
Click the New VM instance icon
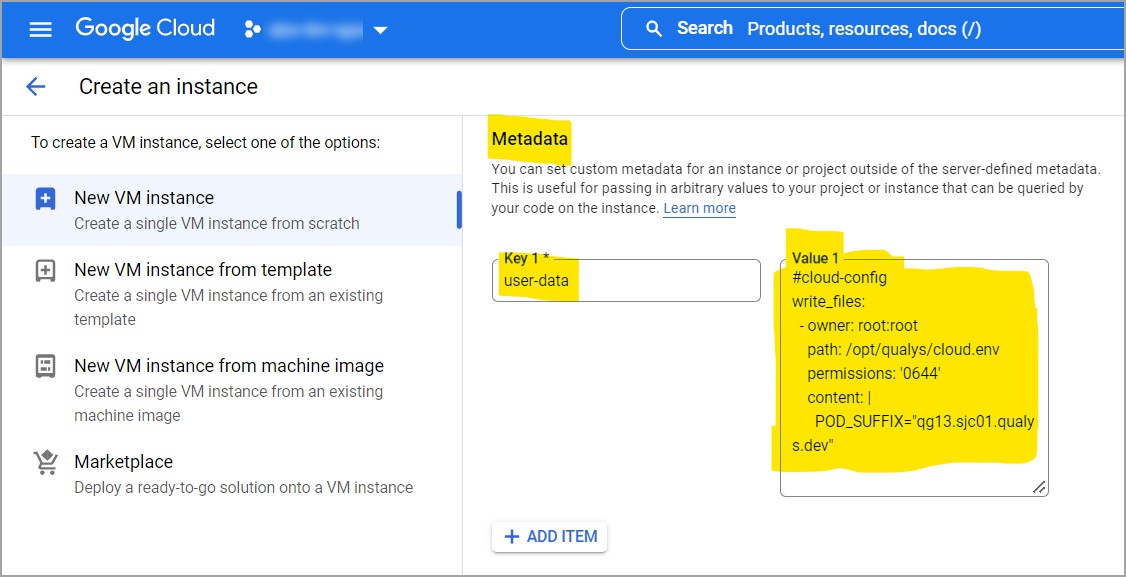[45, 198]
